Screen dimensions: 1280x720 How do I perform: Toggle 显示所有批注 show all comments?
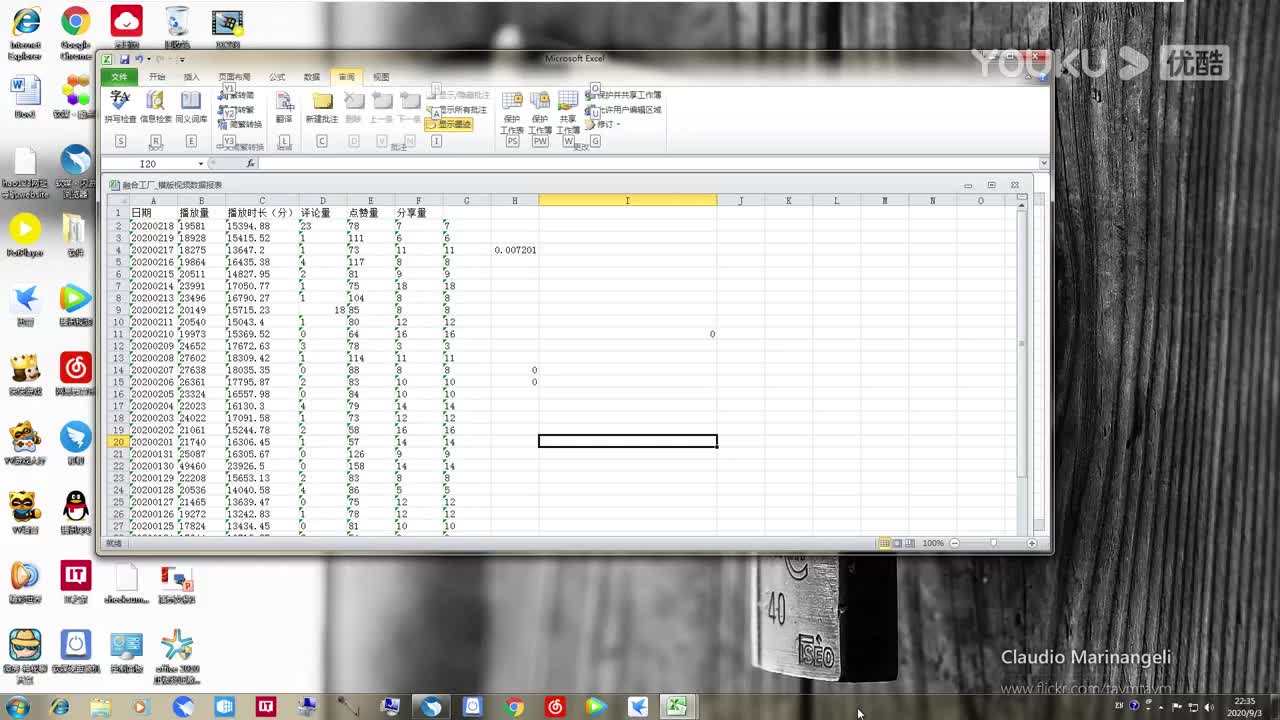point(455,111)
